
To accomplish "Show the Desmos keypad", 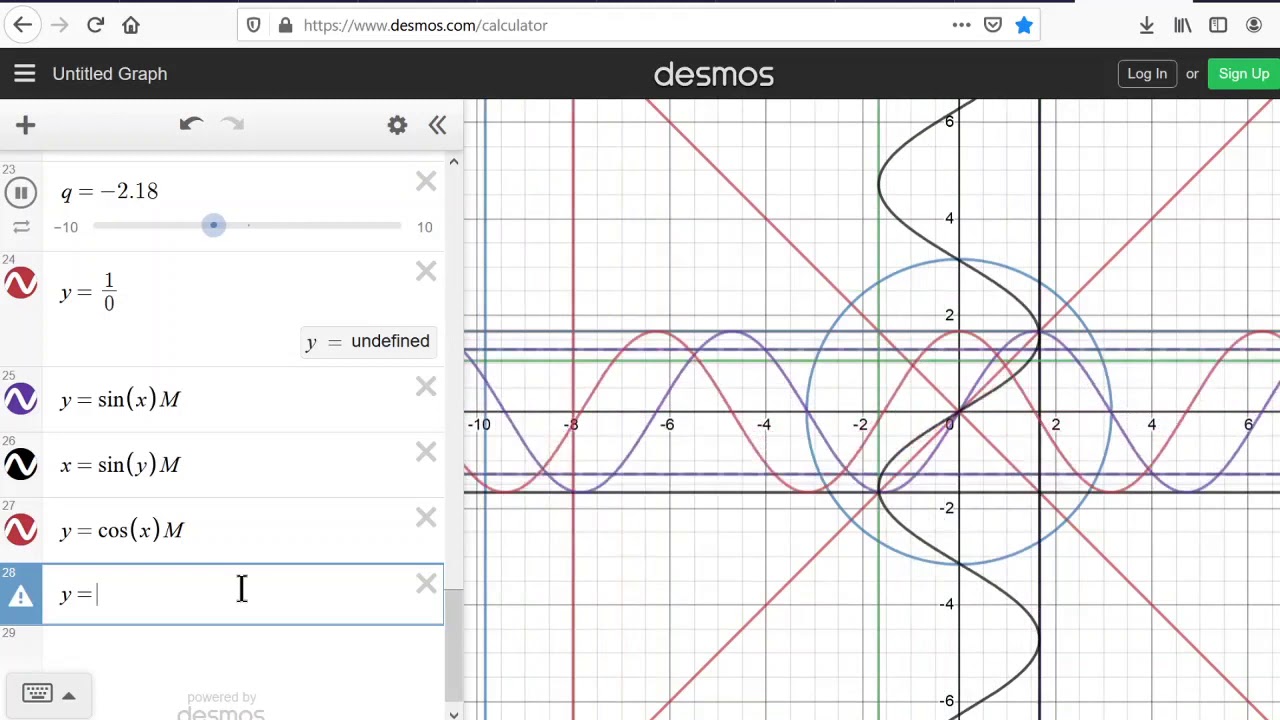I will (x=37, y=693).
